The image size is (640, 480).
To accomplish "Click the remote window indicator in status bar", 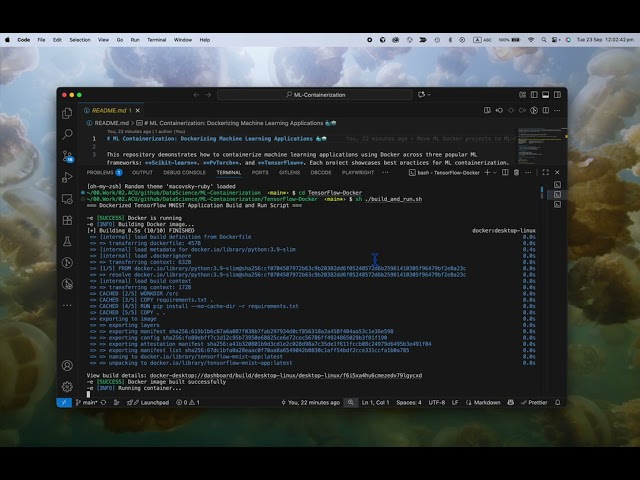I will coord(64,402).
